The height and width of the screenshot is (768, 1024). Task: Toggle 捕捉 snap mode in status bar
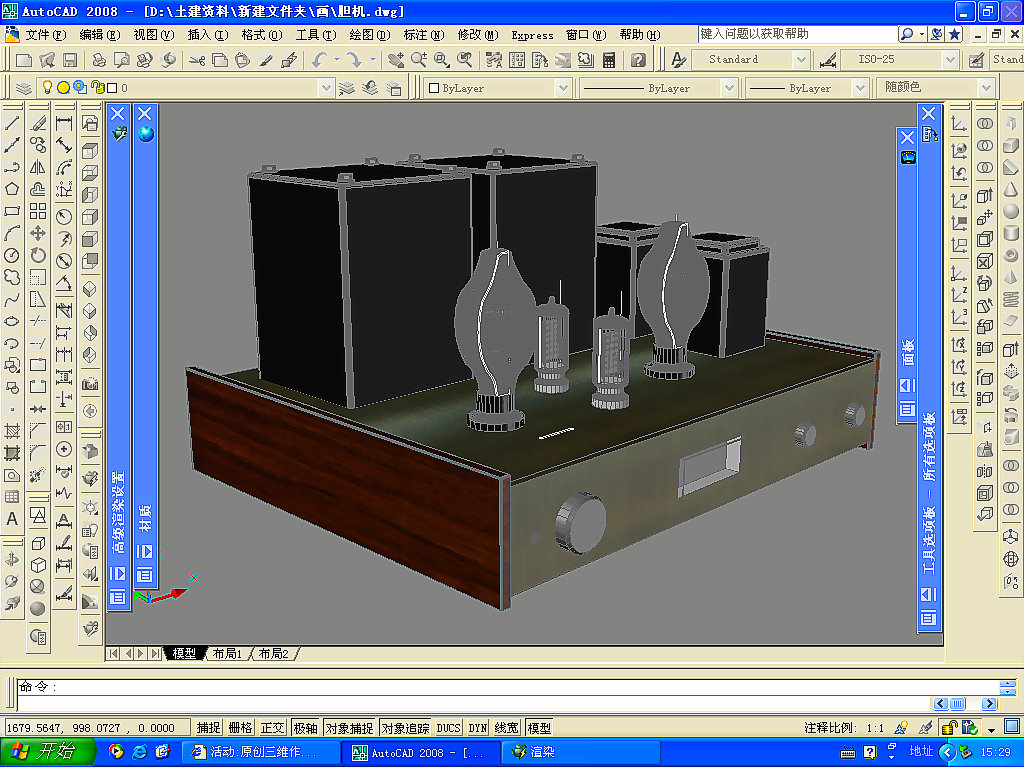[208, 728]
